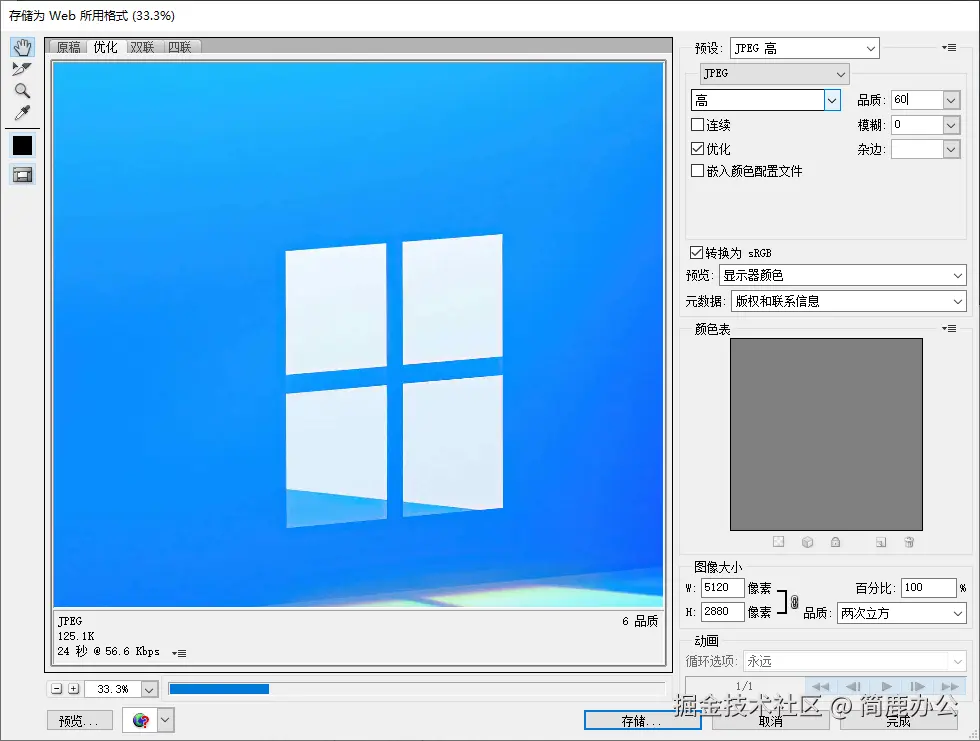
Task: Open the 预览 显示器颜色 dropdown
Action: 842,276
